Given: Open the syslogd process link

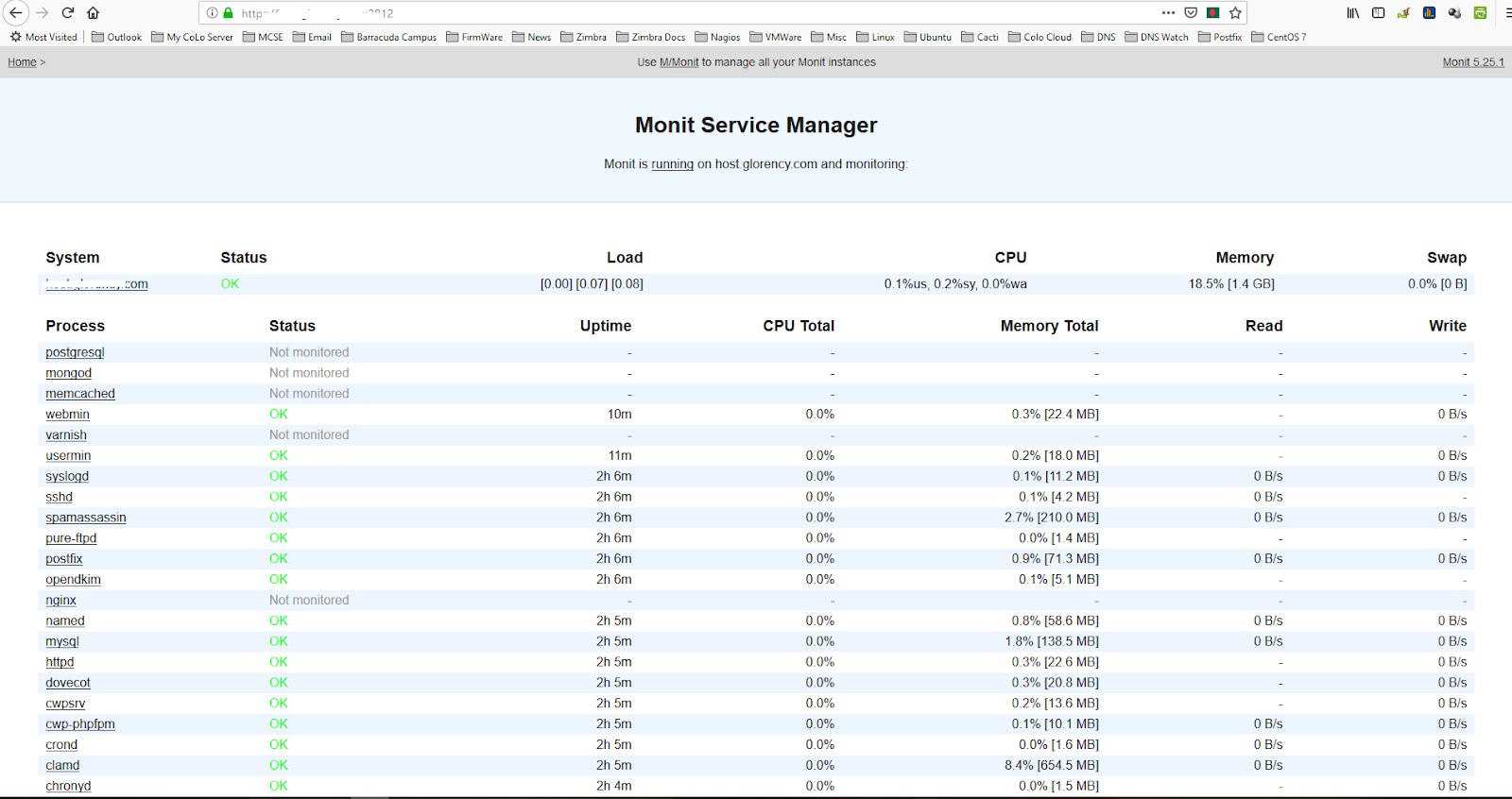Looking at the screenshot, I should tap(67, 477).
